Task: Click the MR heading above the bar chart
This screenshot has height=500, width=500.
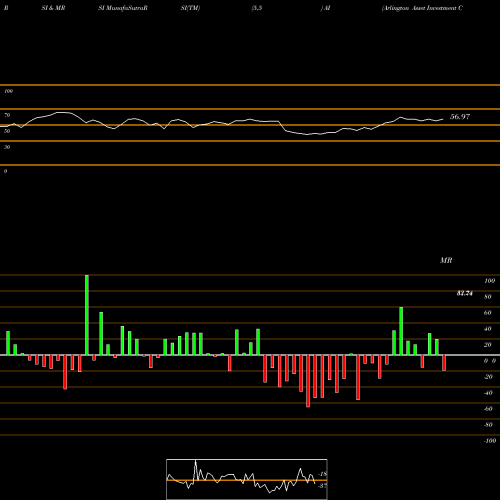Action: (446, 260)
